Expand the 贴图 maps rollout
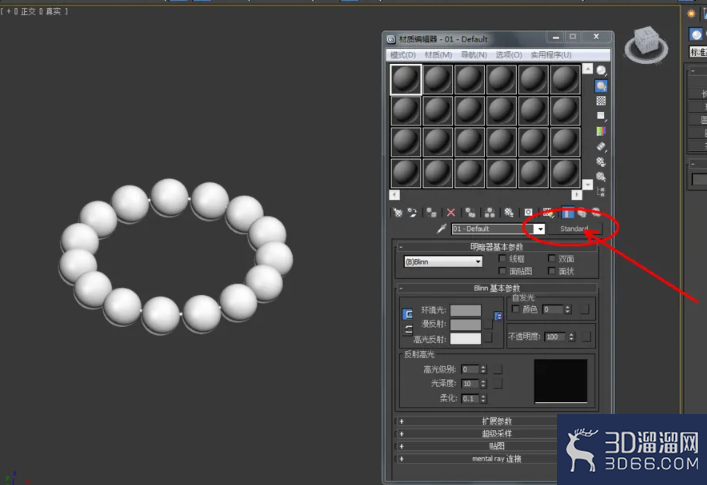 point(496,446)
